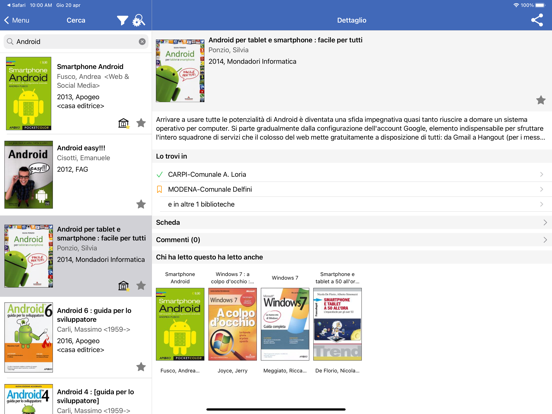Image resolution: width=552 pixels, height=414 pixels.
Task: Click the Android search input field
Action: pyautogui.click(x=76, y=42)
